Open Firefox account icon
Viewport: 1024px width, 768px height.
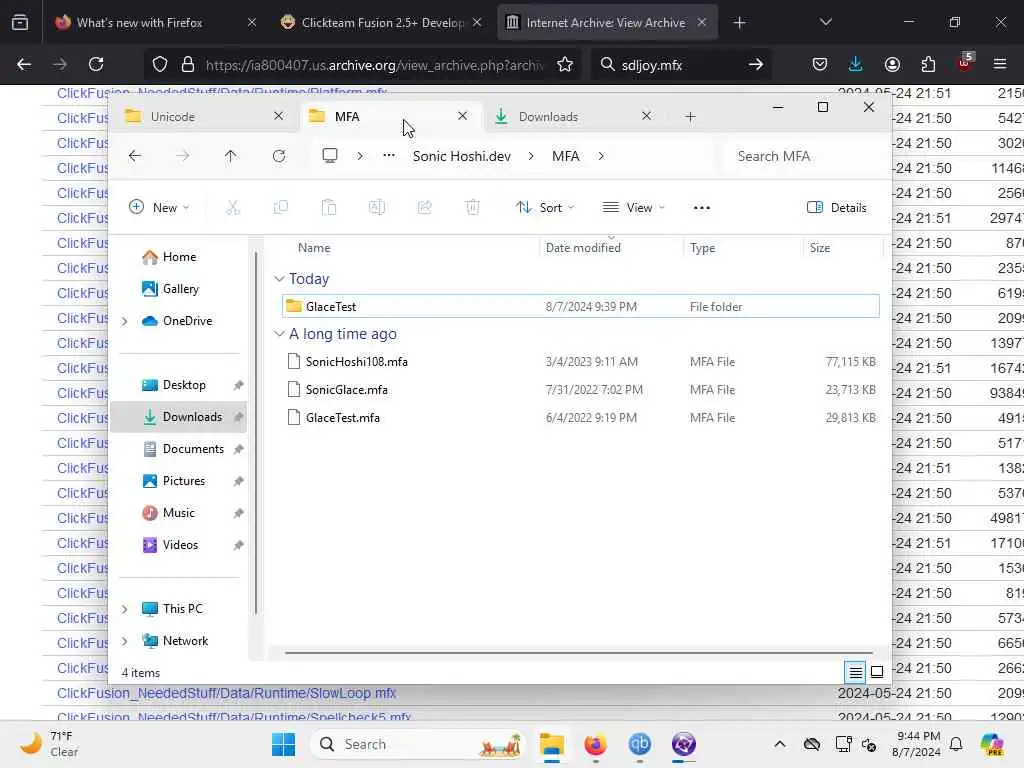(x=892, y=64)
